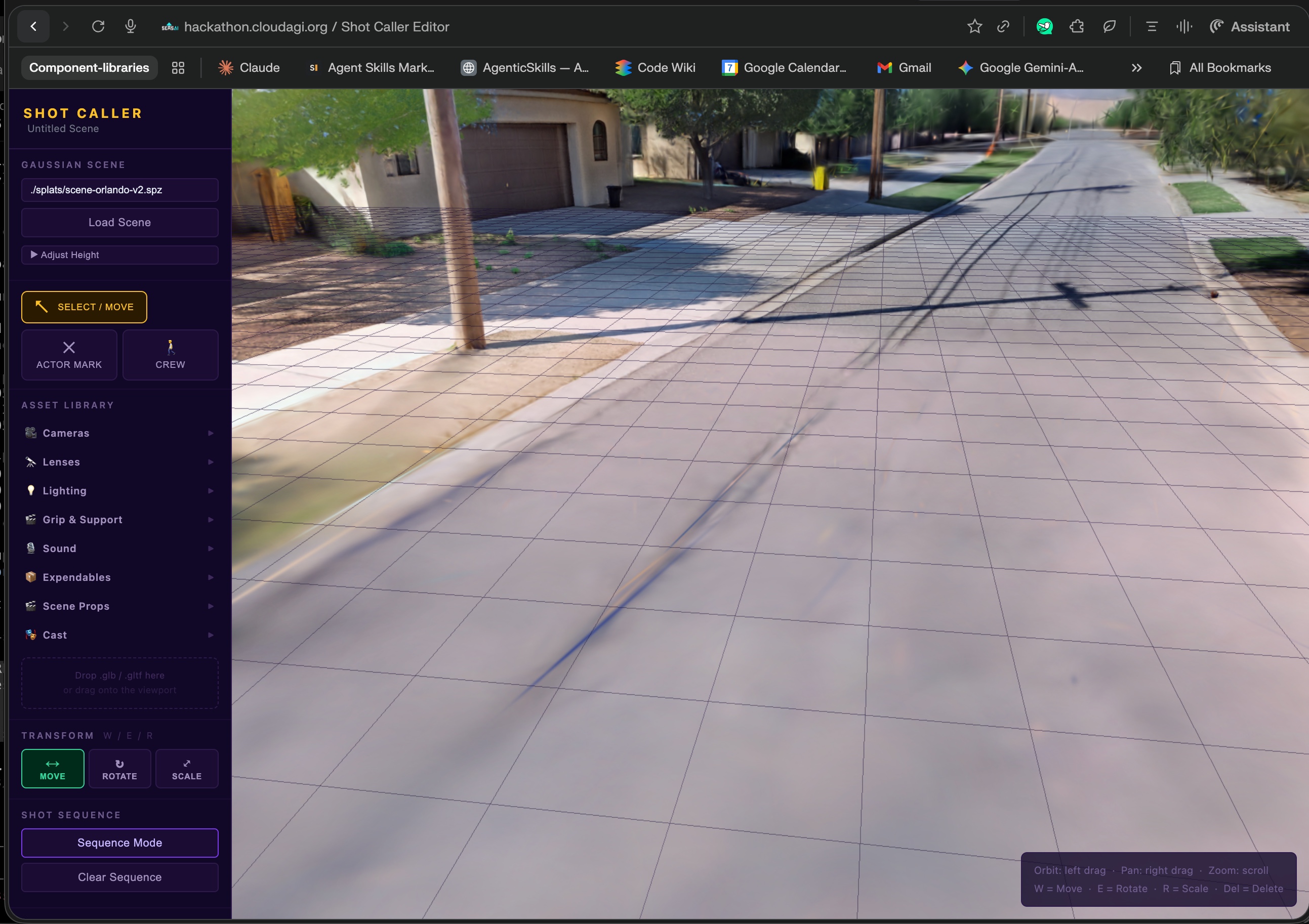Switch to Scale transform mode
1309x924 pixels.
click(186, 768)
